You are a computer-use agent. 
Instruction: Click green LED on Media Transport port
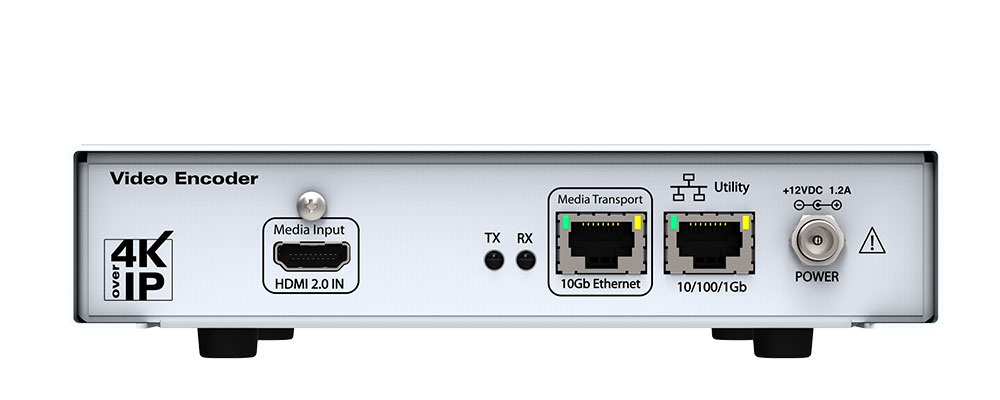coord(566,222)
